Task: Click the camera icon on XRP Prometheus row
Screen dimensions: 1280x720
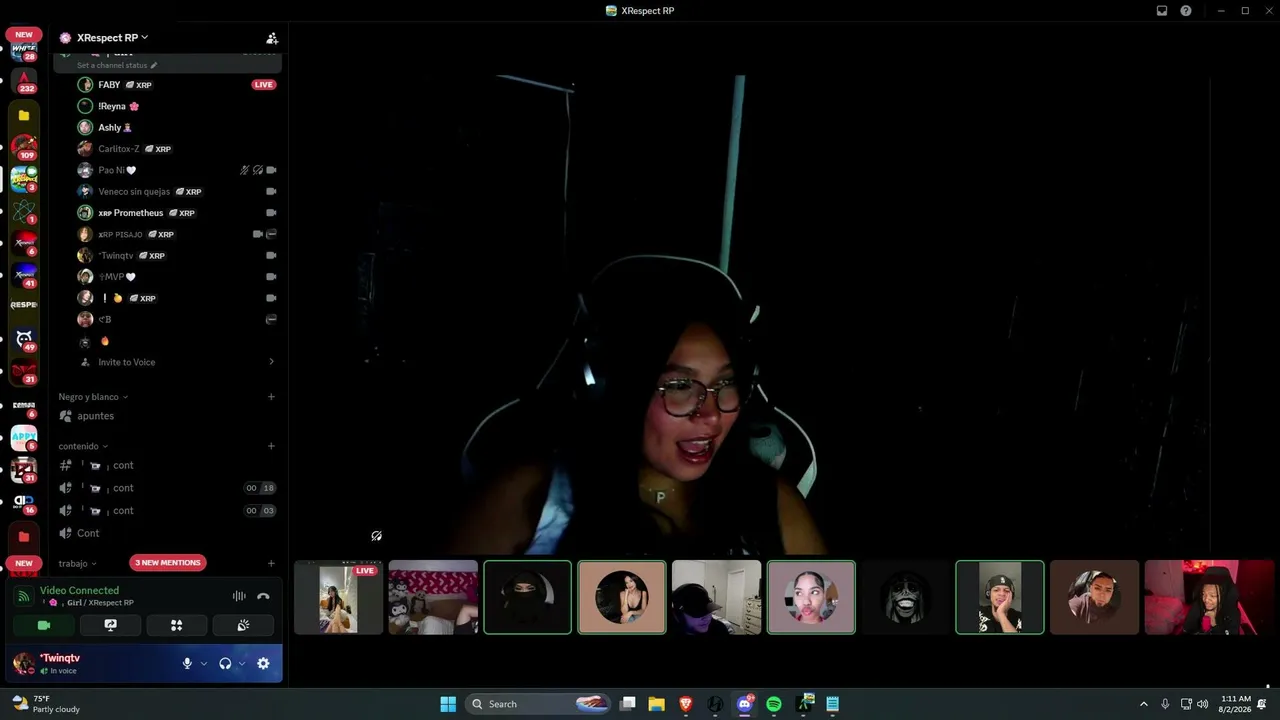Action: tap(271, 213)
